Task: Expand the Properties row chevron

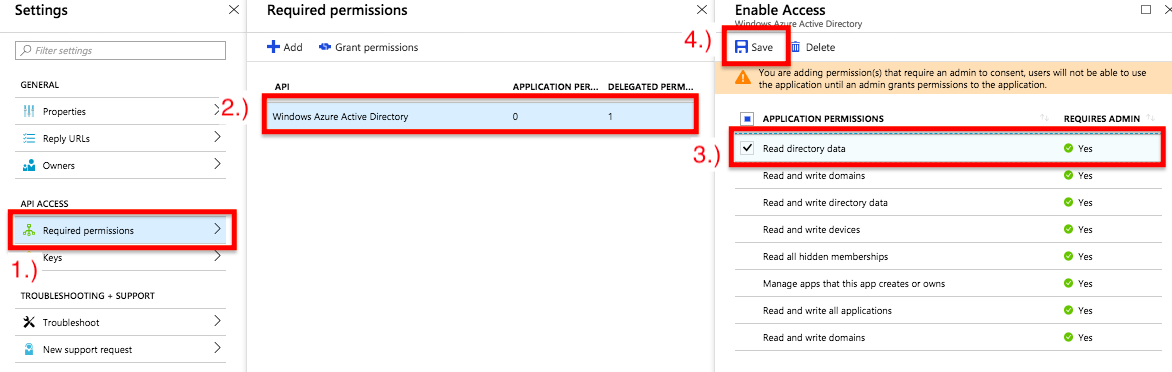Action: click(218, 111)
